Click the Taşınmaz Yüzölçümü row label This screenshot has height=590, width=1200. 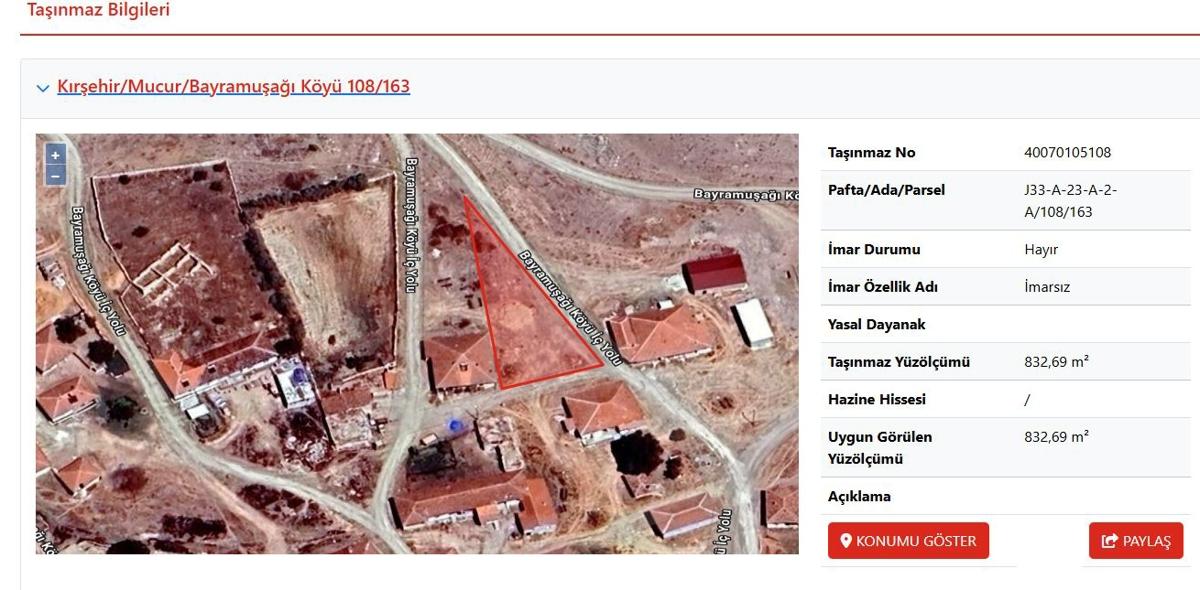coord(899,362)
